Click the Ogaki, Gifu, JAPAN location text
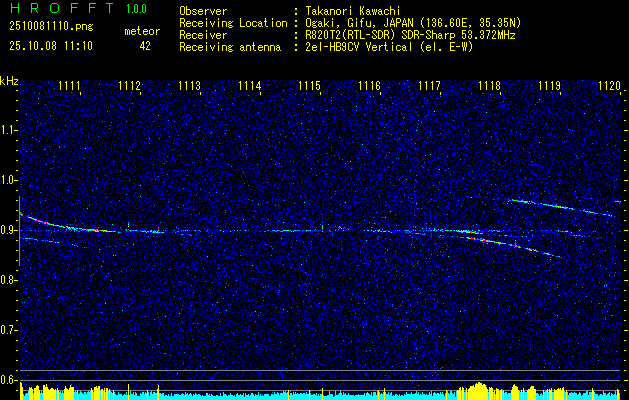Image resolution: width=629 pixels, height=400 pixels. point(413,23)
